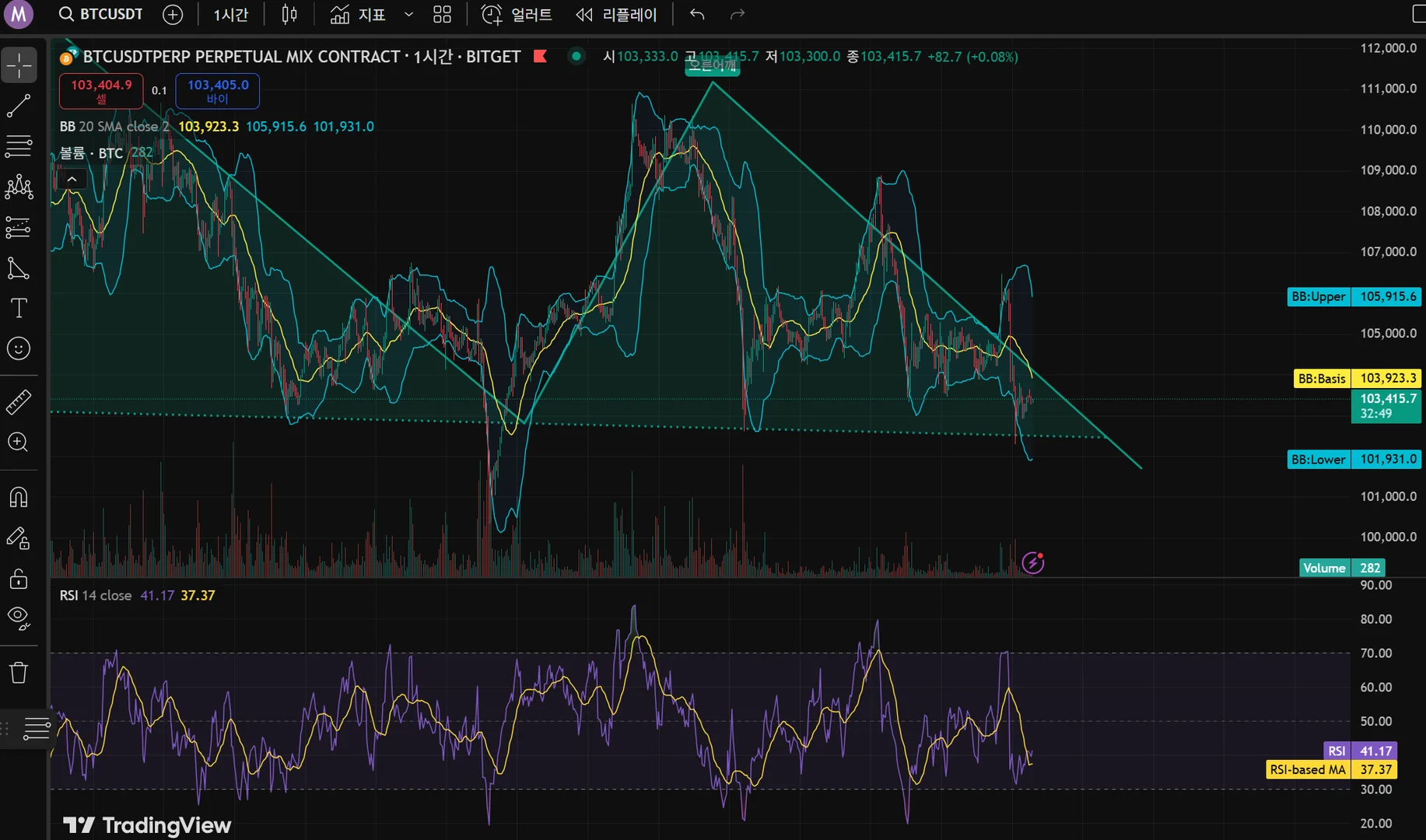
Task: Click the RSI 41.17 scale label
Action: tap(1361, 751)
